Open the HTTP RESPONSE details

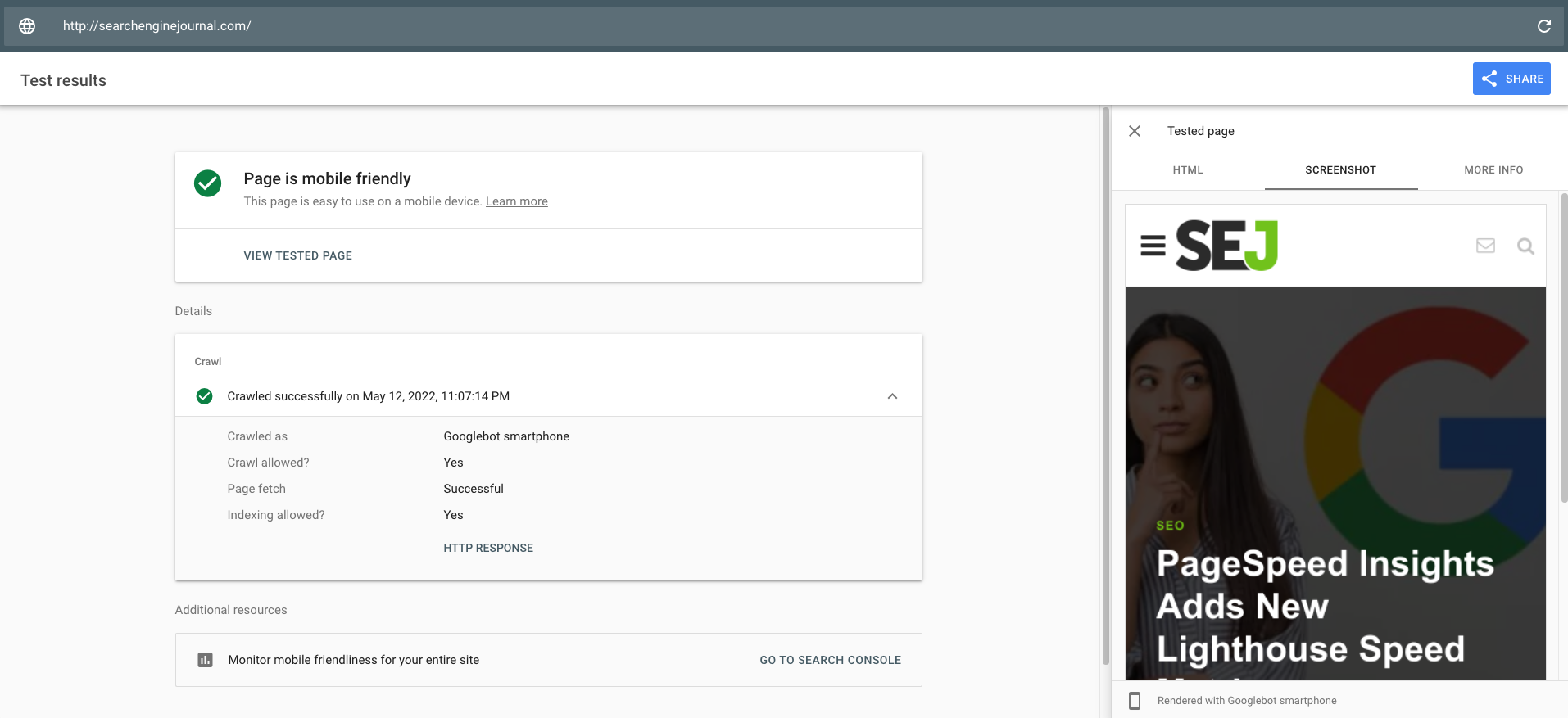(x=488, y=548)
